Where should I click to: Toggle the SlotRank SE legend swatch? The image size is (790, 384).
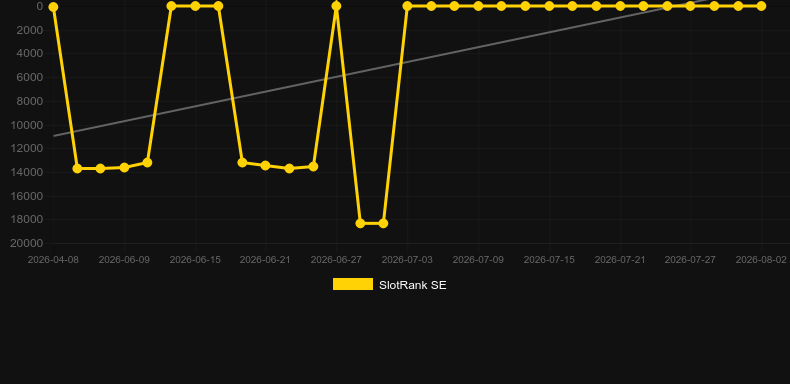tap(353, 284)
